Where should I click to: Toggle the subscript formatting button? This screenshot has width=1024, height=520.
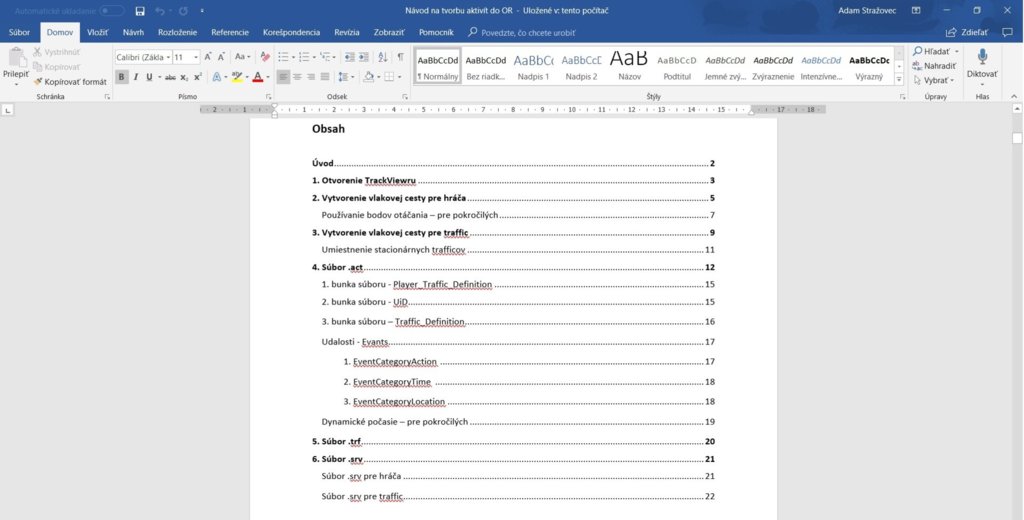184,77
